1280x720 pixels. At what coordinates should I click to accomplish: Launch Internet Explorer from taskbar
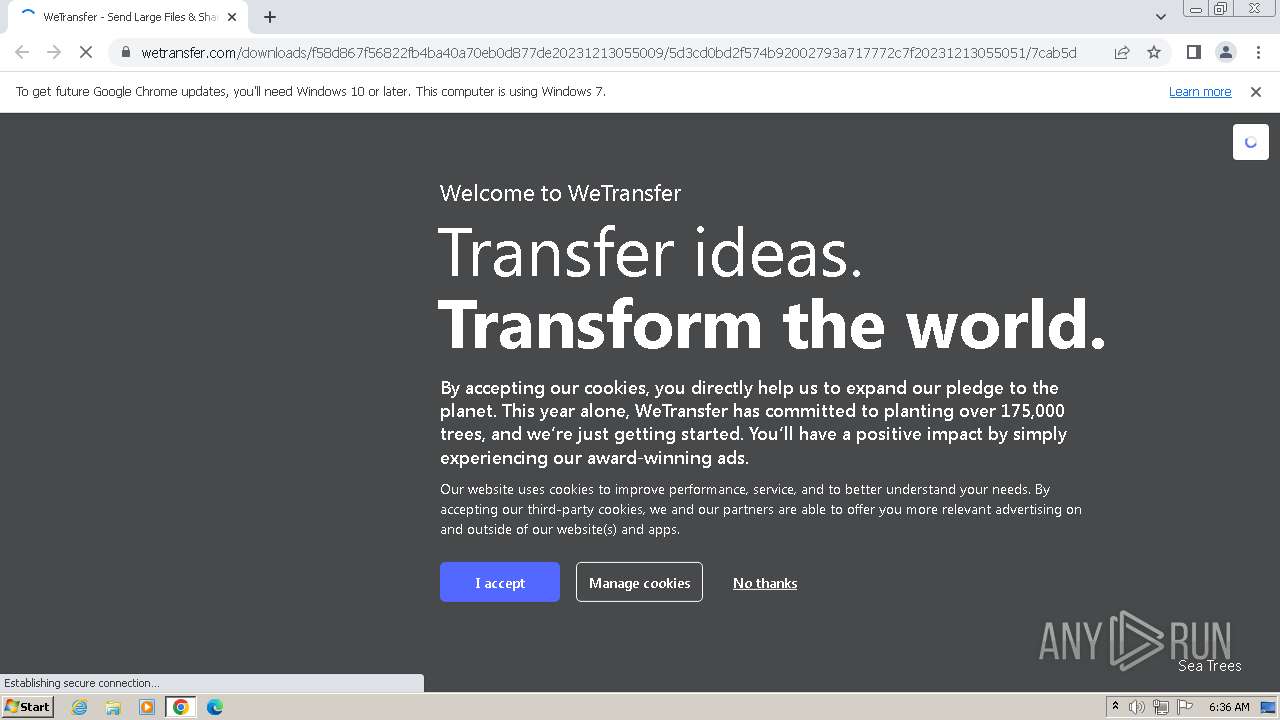(x=79, y=707)
